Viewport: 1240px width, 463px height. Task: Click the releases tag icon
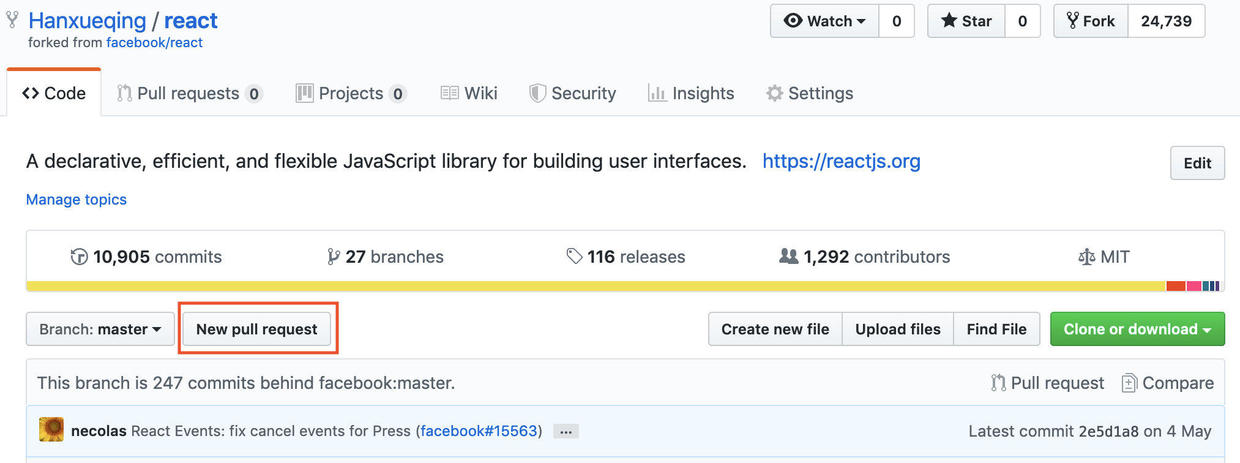tap(574, 257)
